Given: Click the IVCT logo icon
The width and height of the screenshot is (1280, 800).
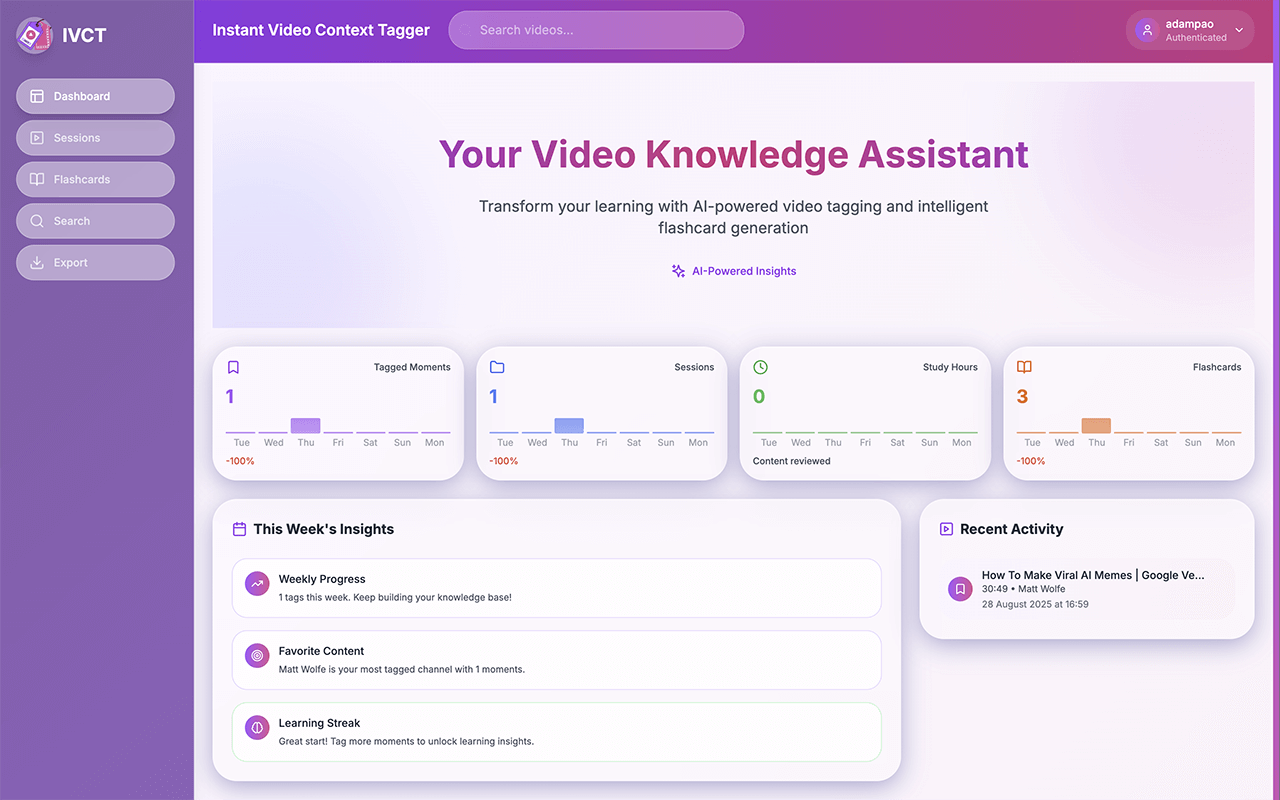Looking at the screenshot, I should 35,36.
